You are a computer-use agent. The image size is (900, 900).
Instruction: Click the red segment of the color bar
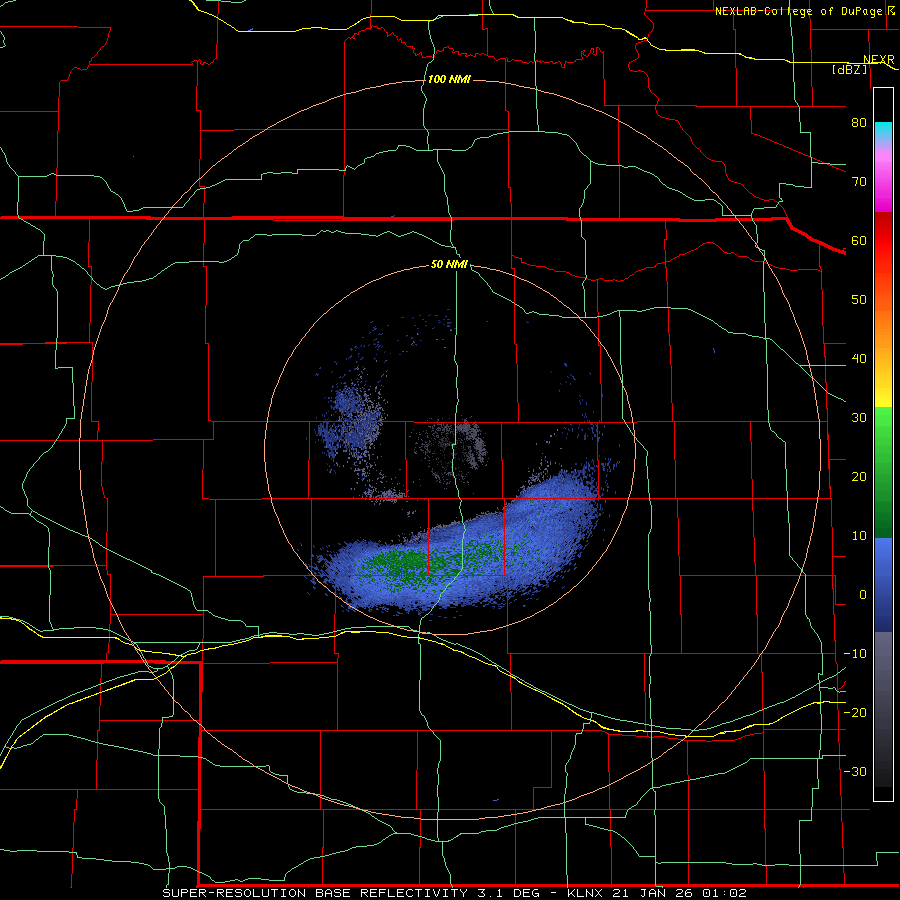(883, 241)
